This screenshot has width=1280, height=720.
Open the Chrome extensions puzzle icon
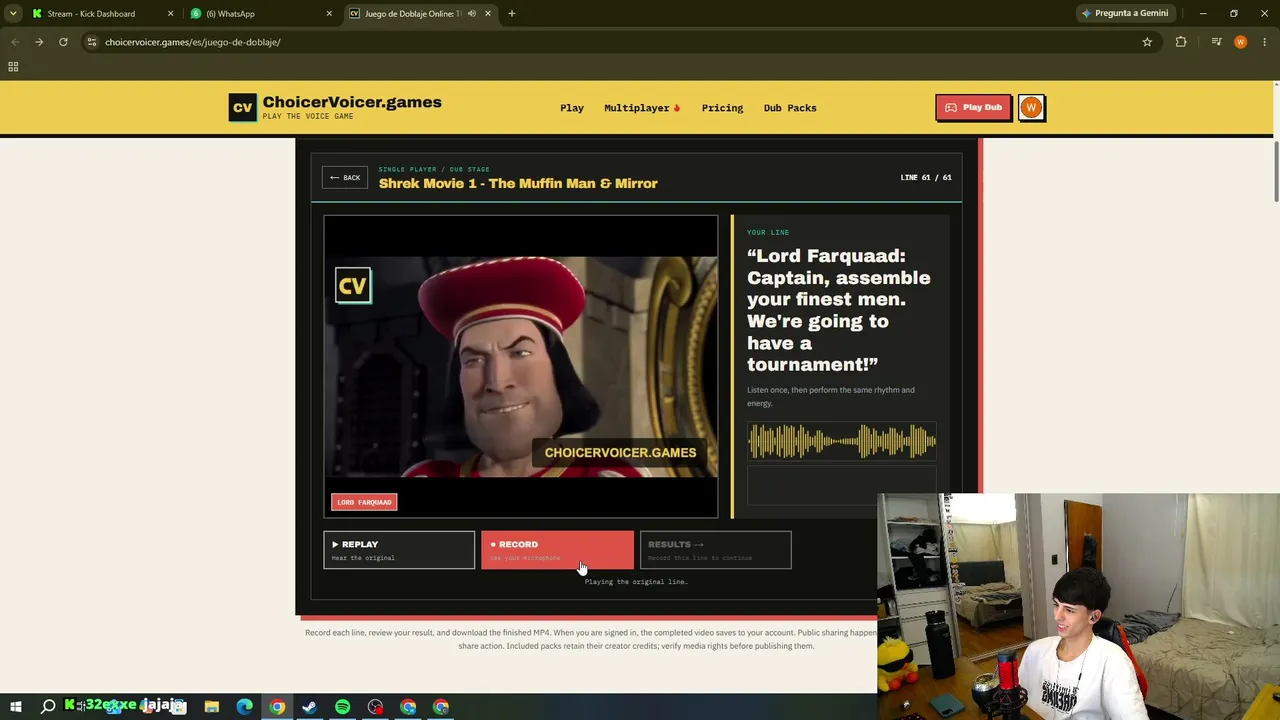(1181, 42)
